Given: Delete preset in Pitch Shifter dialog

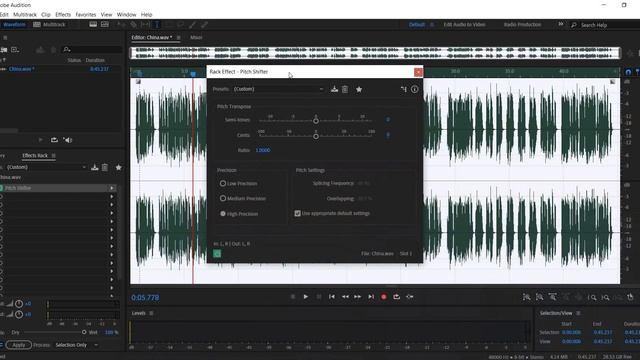Looking at the screenshot, I should click(x=345, y=89).
